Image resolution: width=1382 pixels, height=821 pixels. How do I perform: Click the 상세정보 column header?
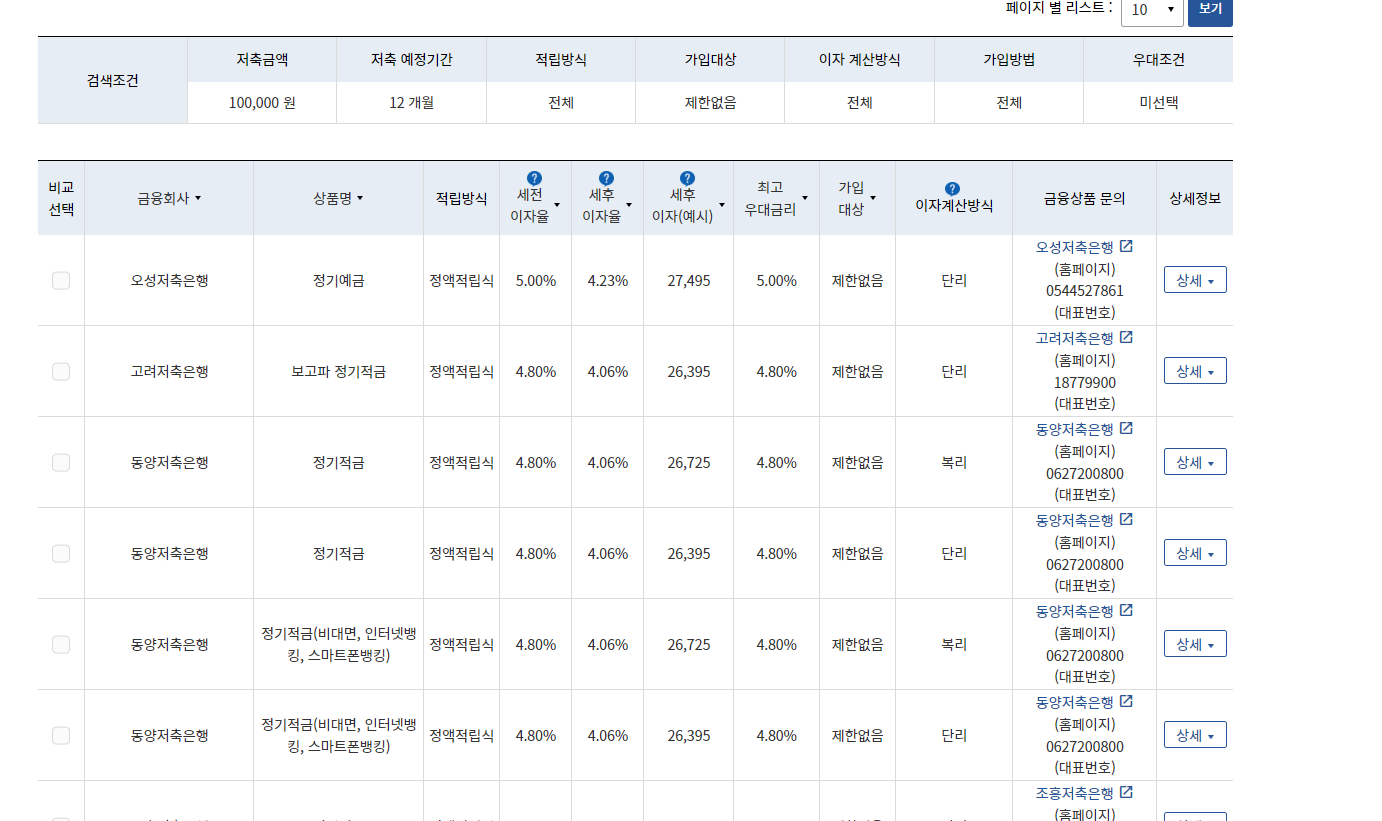point(1195,198)
